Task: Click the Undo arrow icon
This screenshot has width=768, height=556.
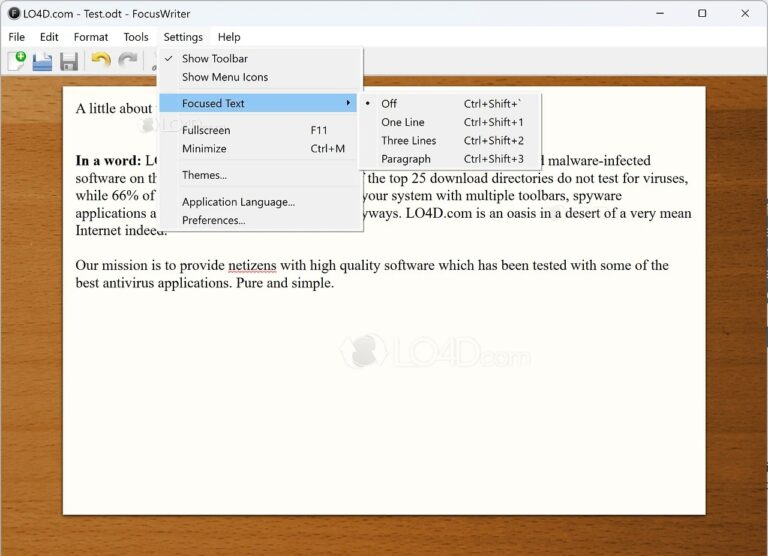Action: coord(101,61)
